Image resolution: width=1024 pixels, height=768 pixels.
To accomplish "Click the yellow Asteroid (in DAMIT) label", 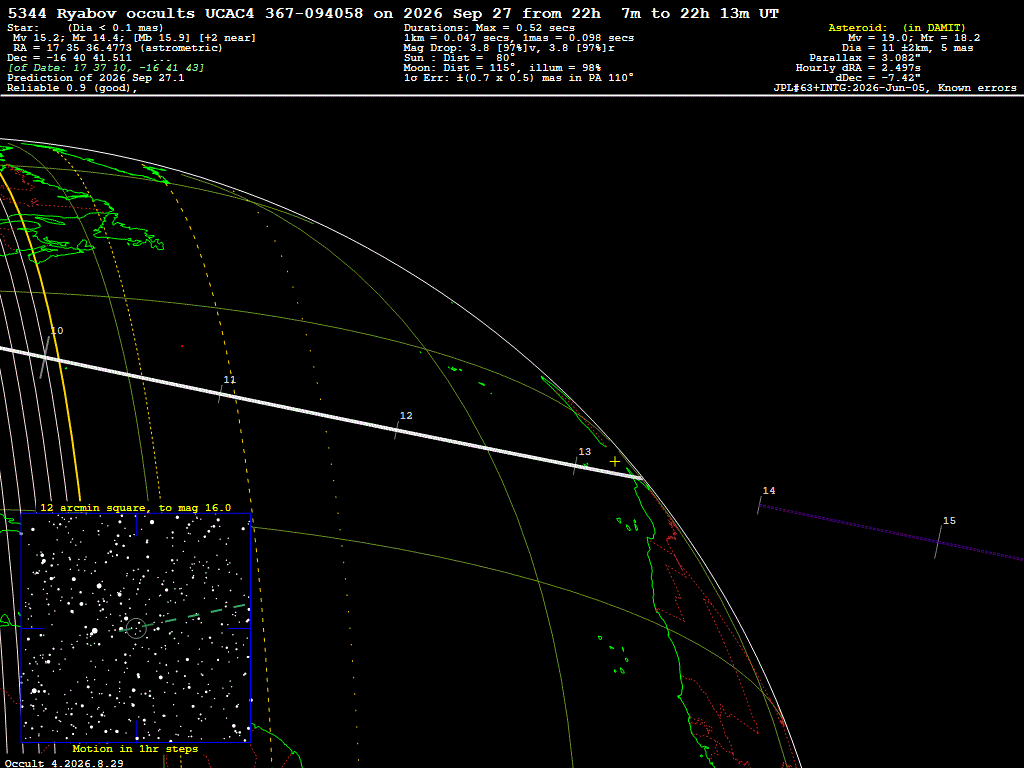I will [897, 27].
